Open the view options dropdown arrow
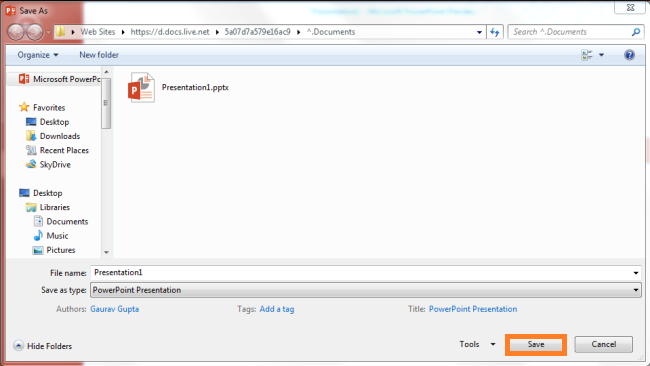This screenshot has height=366, width=650. click(x=601, y=55)
